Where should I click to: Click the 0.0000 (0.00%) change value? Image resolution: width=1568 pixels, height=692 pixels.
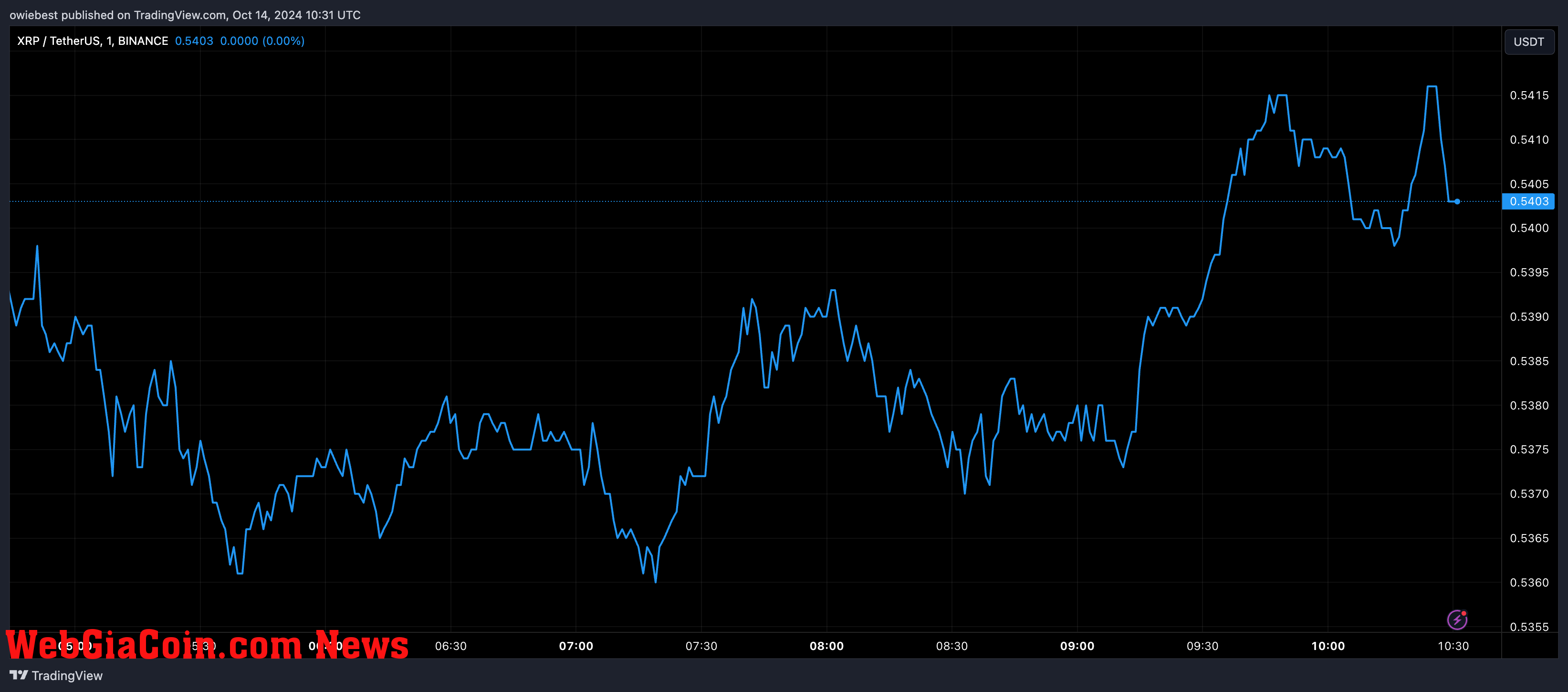point(262,41)
